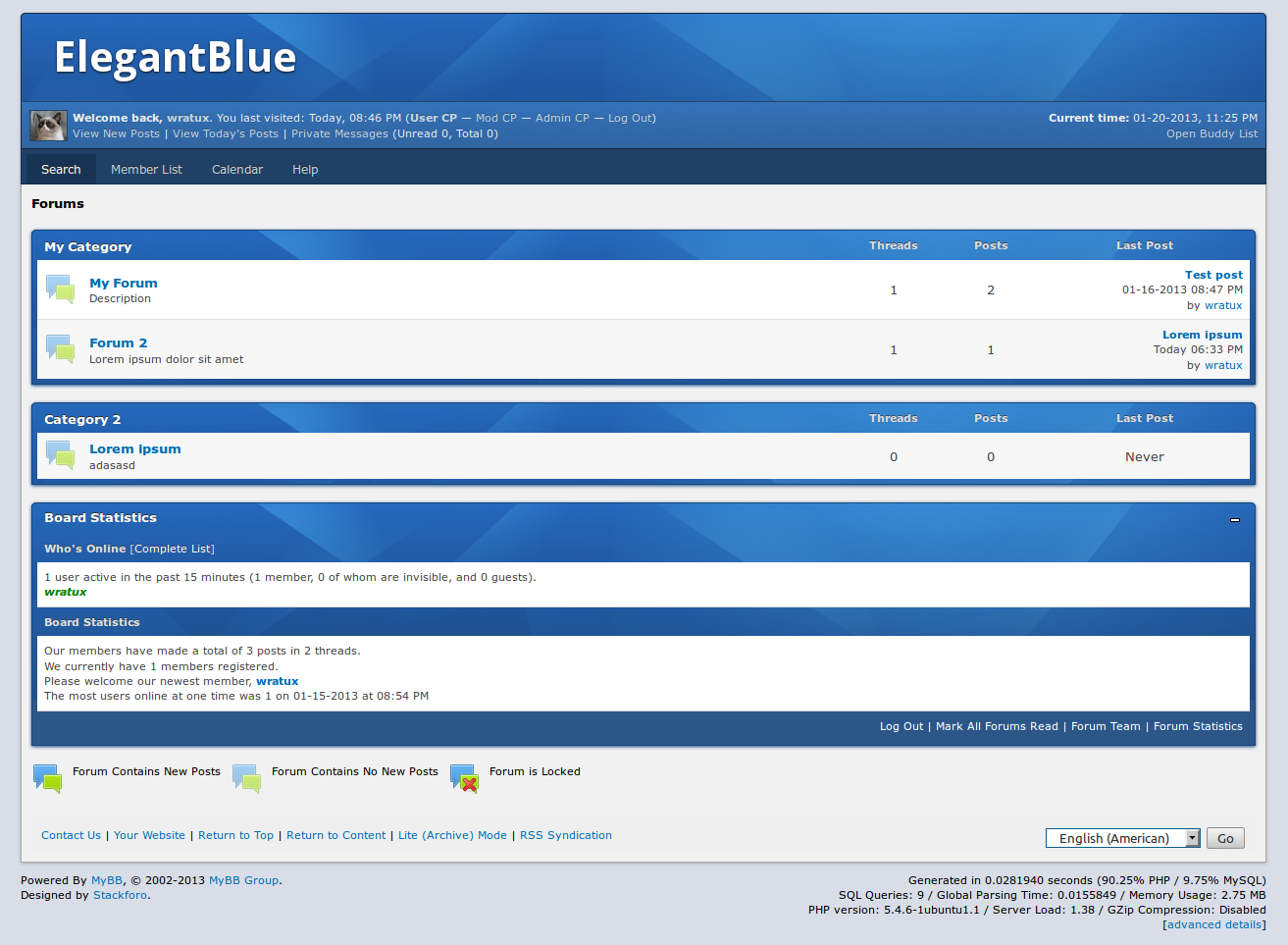Open the Who's Online link

click(x=85, y=549)
